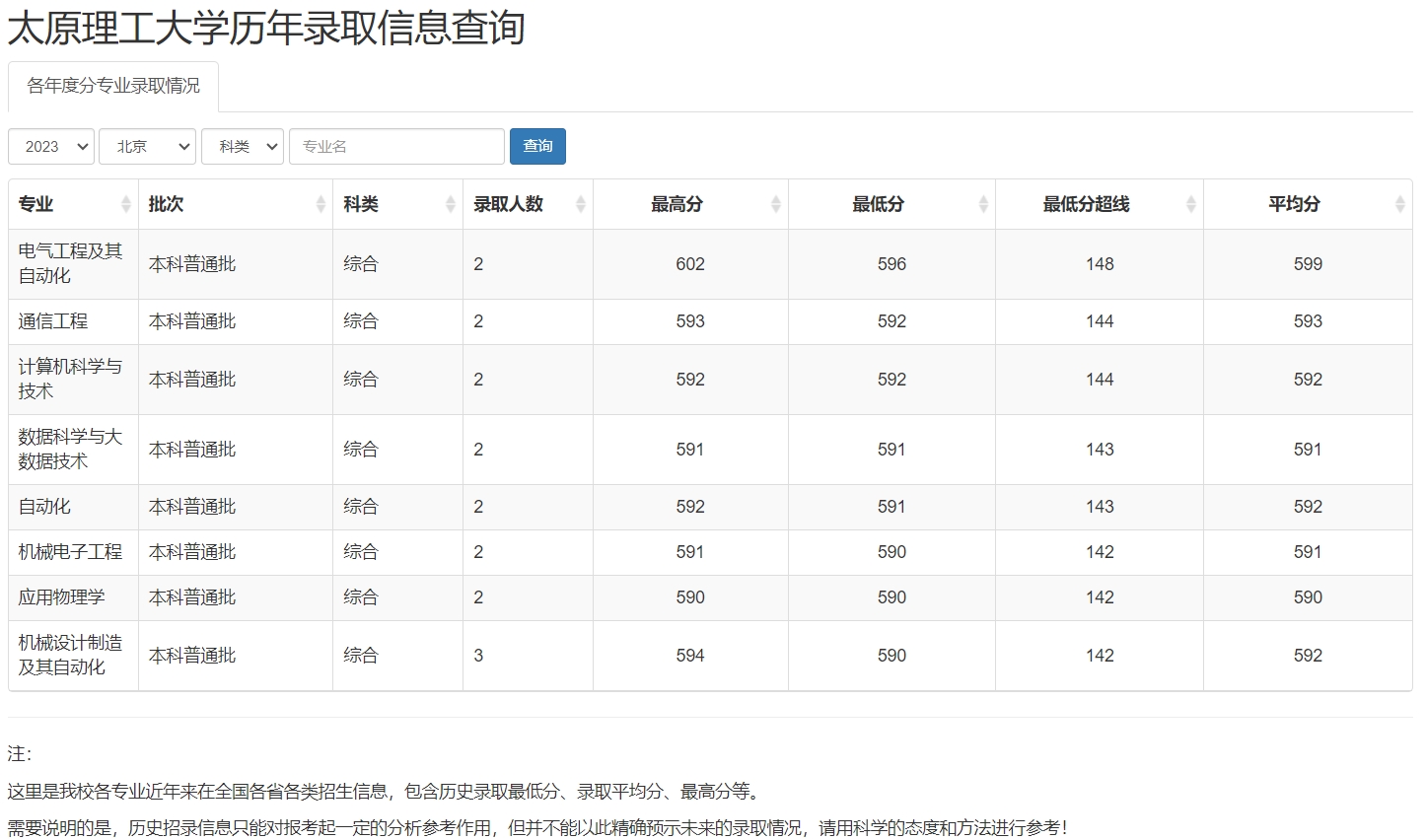
Task: Click the 最低分超线 column header text
Action: (x=1086, y=204)
